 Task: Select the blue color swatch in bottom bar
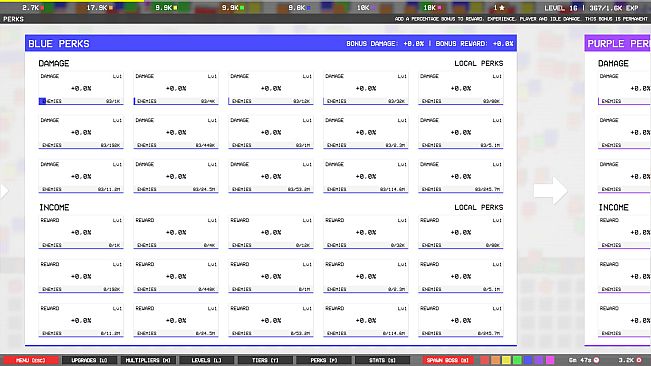(x=528, y=360)
